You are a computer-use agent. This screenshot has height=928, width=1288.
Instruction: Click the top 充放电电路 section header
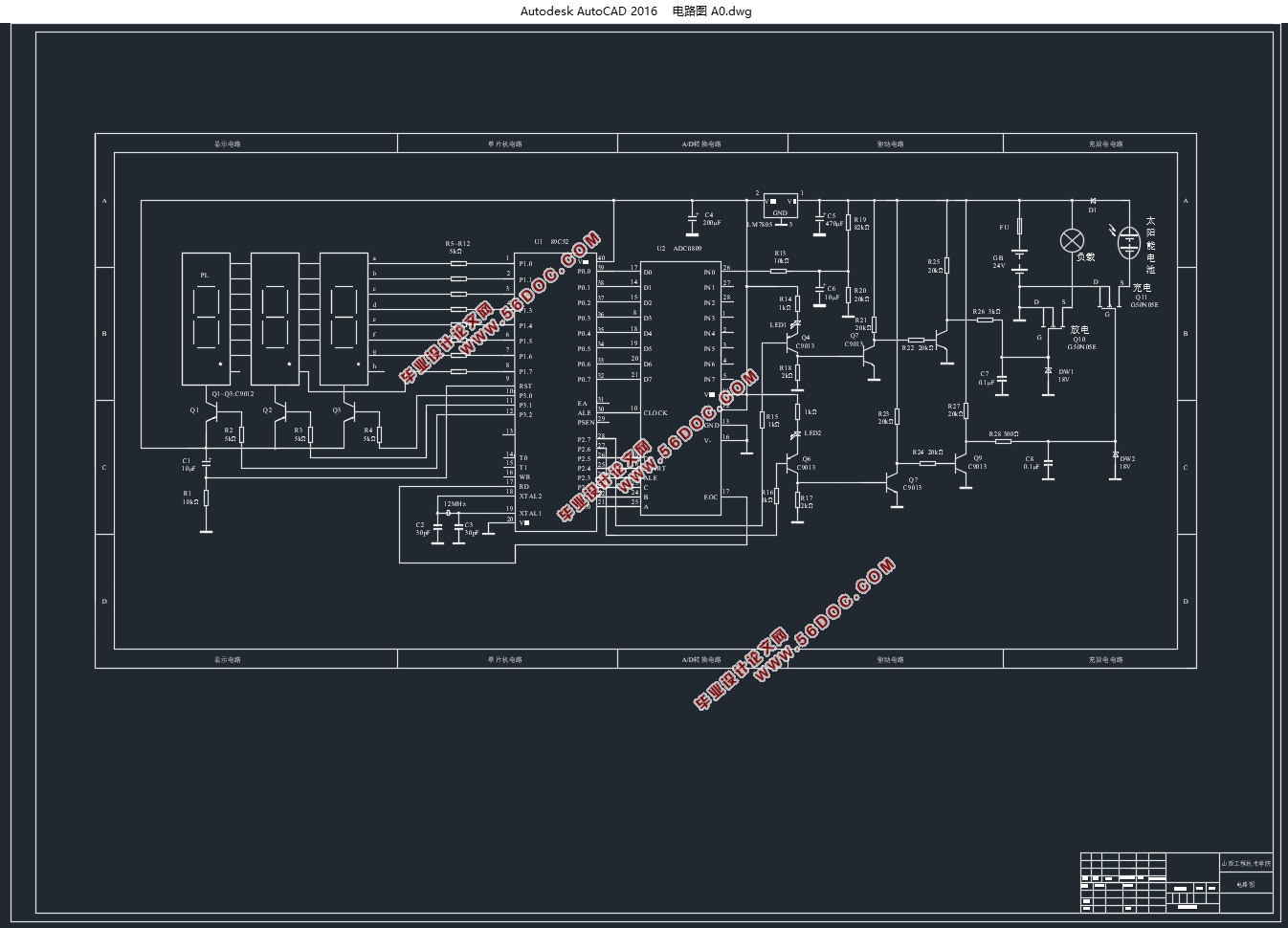tap(1105, 144)
